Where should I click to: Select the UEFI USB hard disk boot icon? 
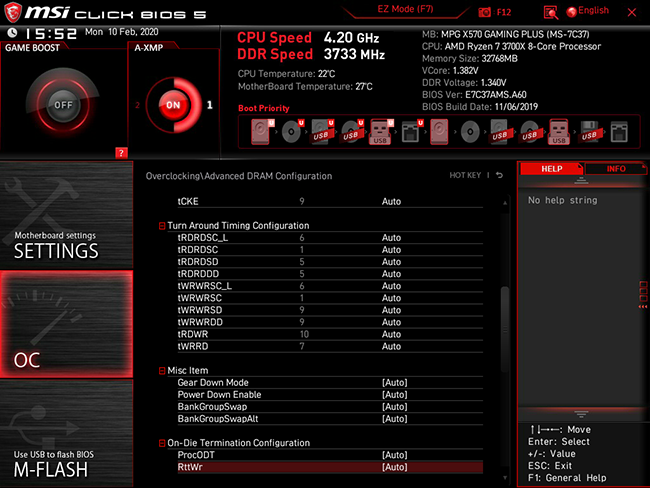pos(323,131)
